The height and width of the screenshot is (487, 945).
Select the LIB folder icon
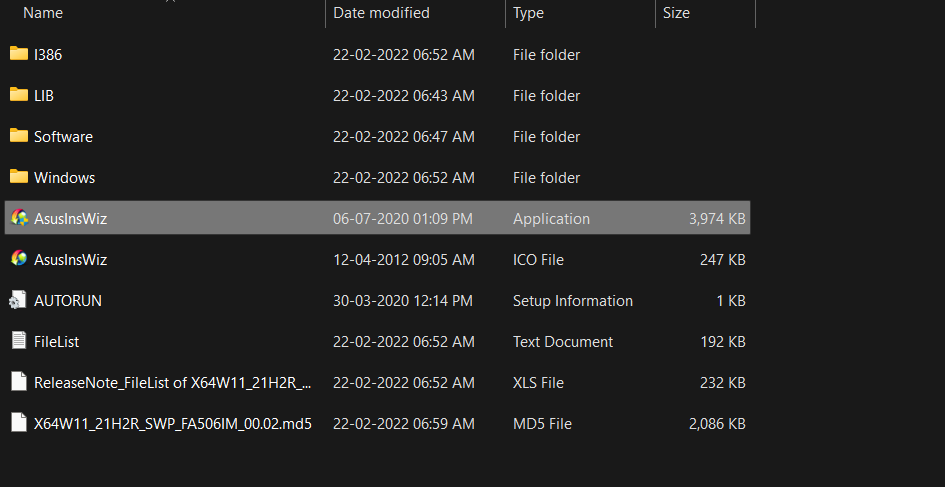pyautogui.click(x=19, y=95)
